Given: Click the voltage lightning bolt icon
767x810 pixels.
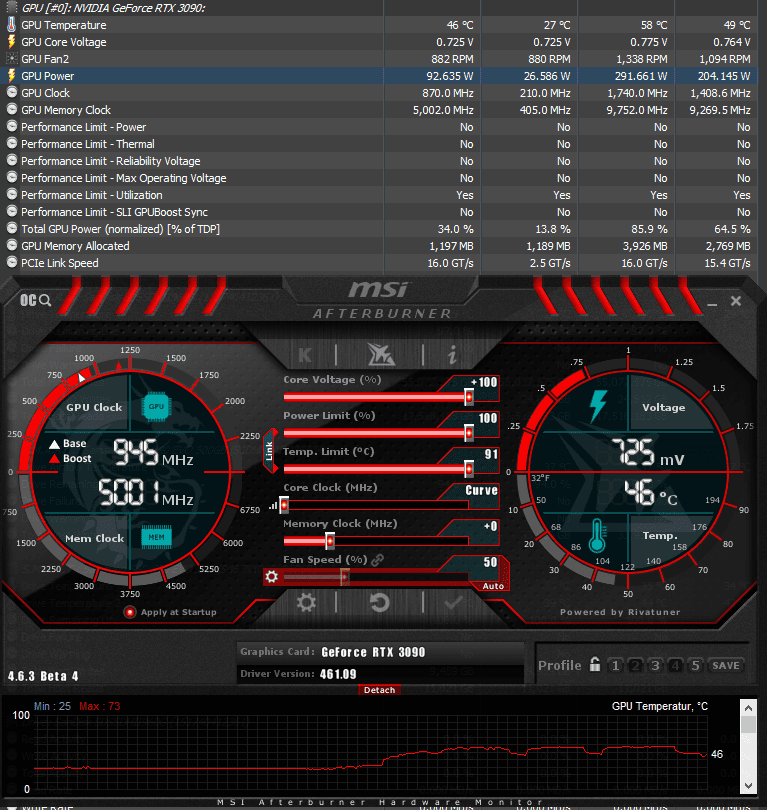Looking at the screenshot, I should coord(598,406).
